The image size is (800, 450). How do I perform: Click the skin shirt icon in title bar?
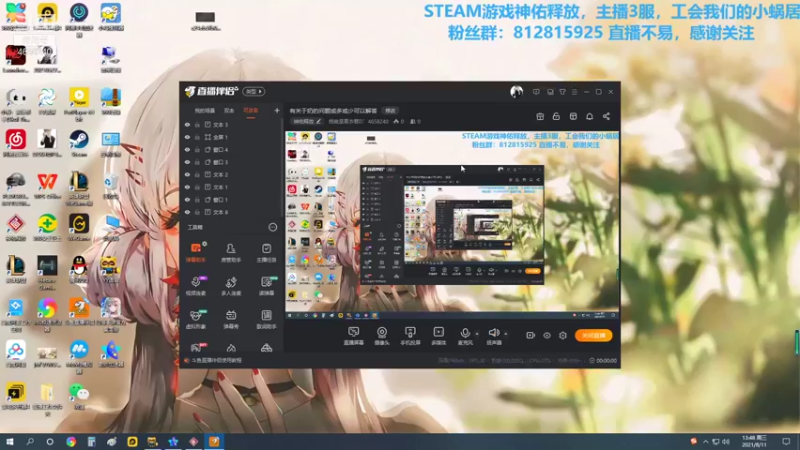coord(562,92)
